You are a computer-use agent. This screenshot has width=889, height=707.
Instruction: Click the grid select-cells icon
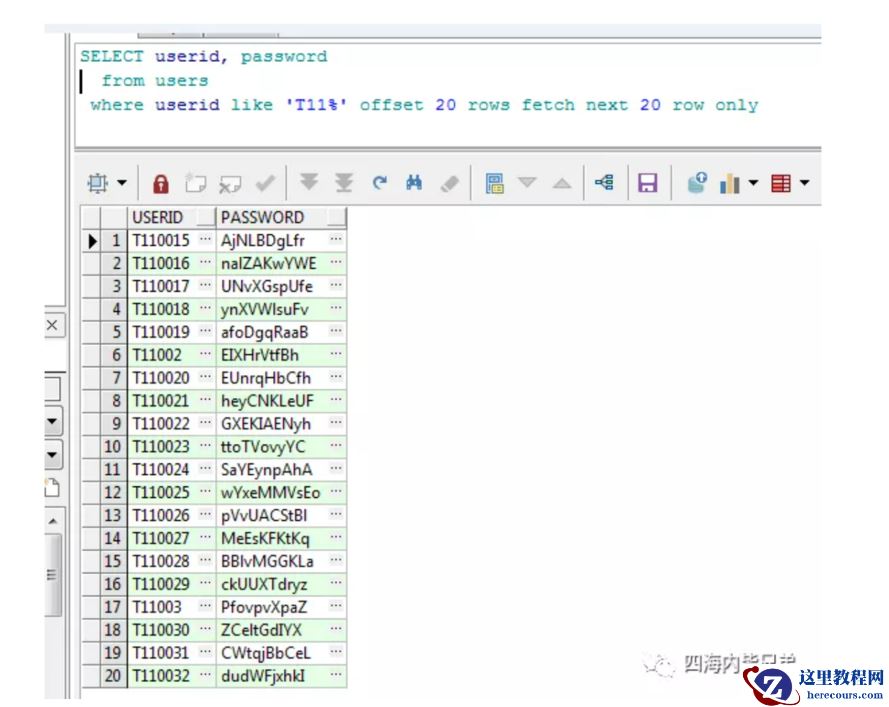[98, 183]
